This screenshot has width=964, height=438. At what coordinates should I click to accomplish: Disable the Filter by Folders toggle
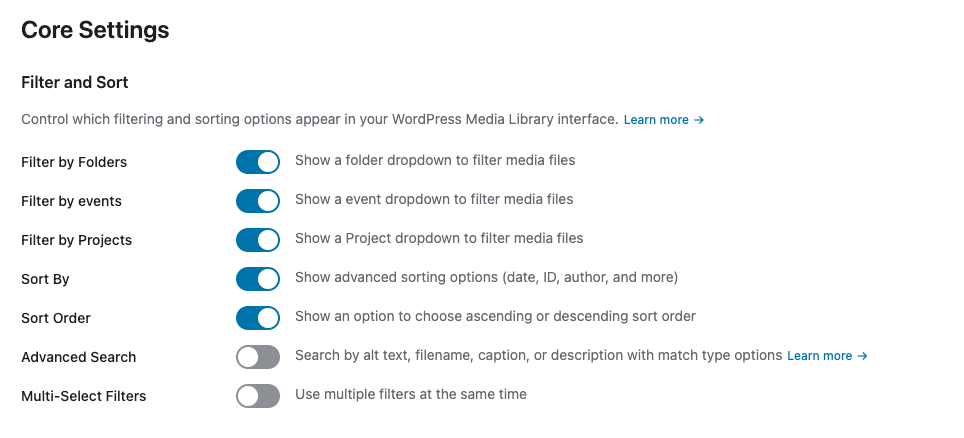click(x=257, y=162)
